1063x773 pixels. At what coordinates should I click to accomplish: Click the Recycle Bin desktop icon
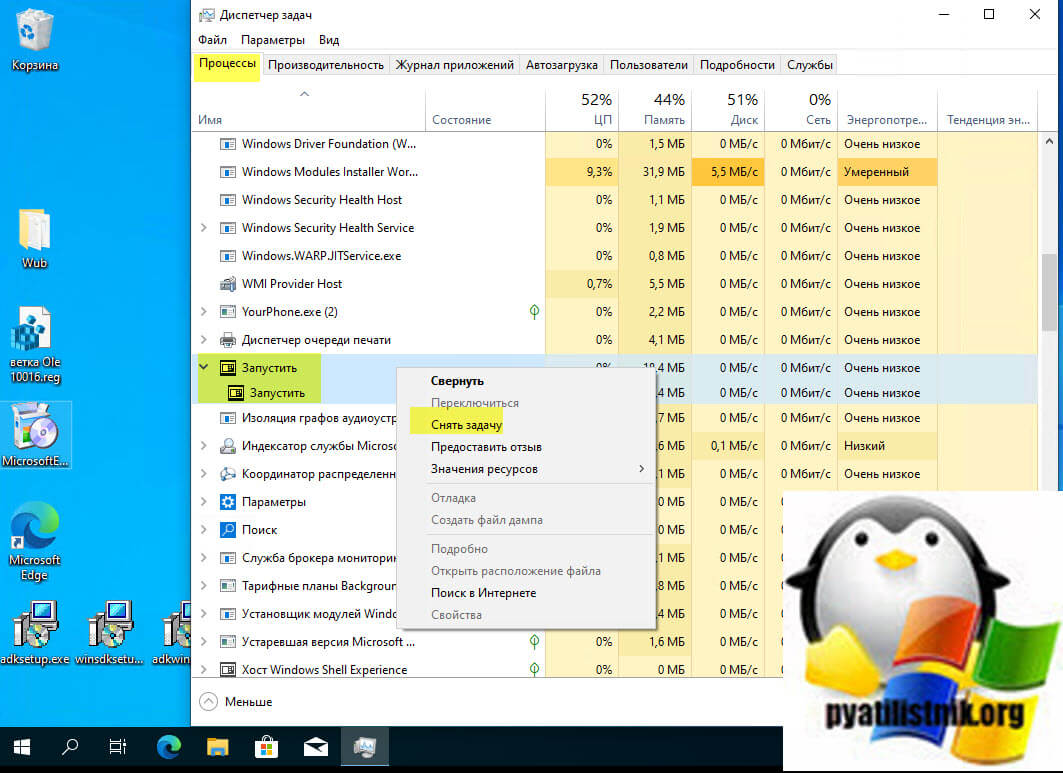(34, 37)
